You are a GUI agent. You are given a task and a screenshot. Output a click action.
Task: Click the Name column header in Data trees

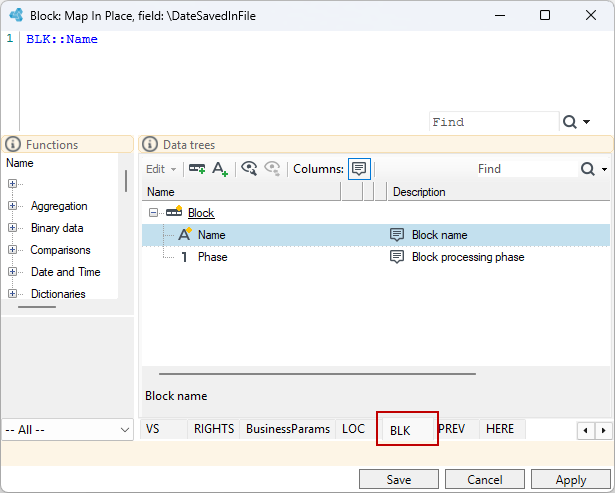click(x=241, y=192)
